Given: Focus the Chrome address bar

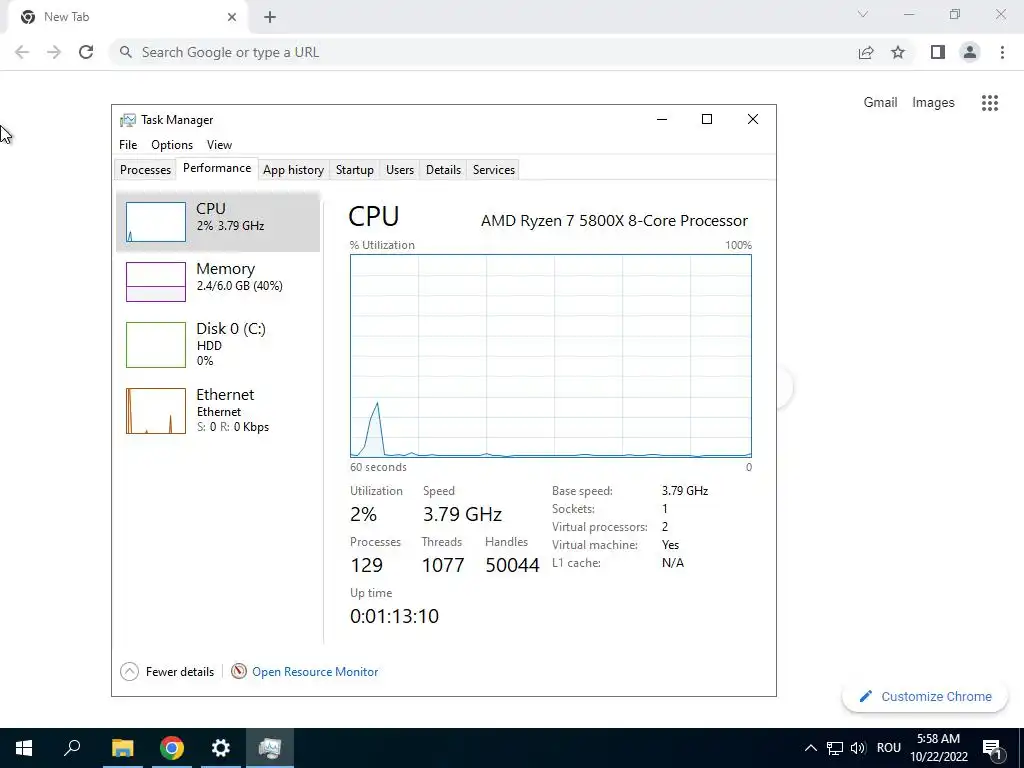Looking at the screenshot, I should (481, 52).
